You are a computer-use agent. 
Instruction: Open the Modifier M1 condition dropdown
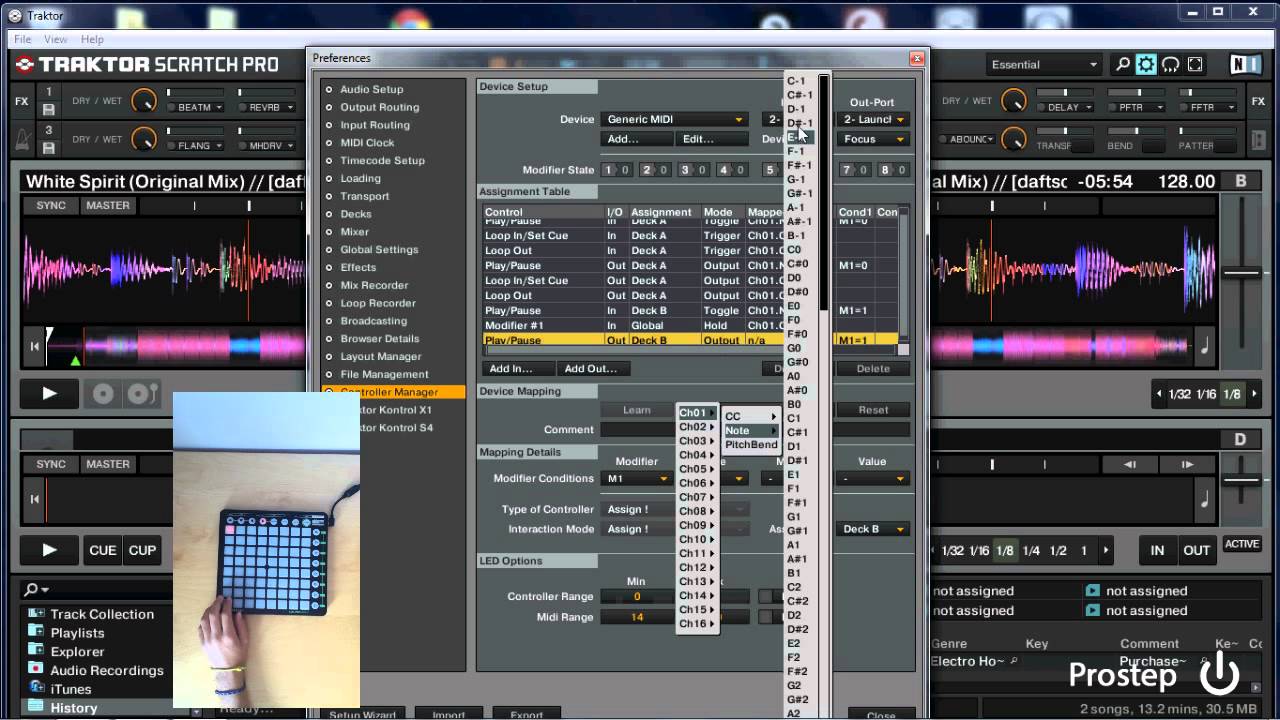click(x=636, y=479)
